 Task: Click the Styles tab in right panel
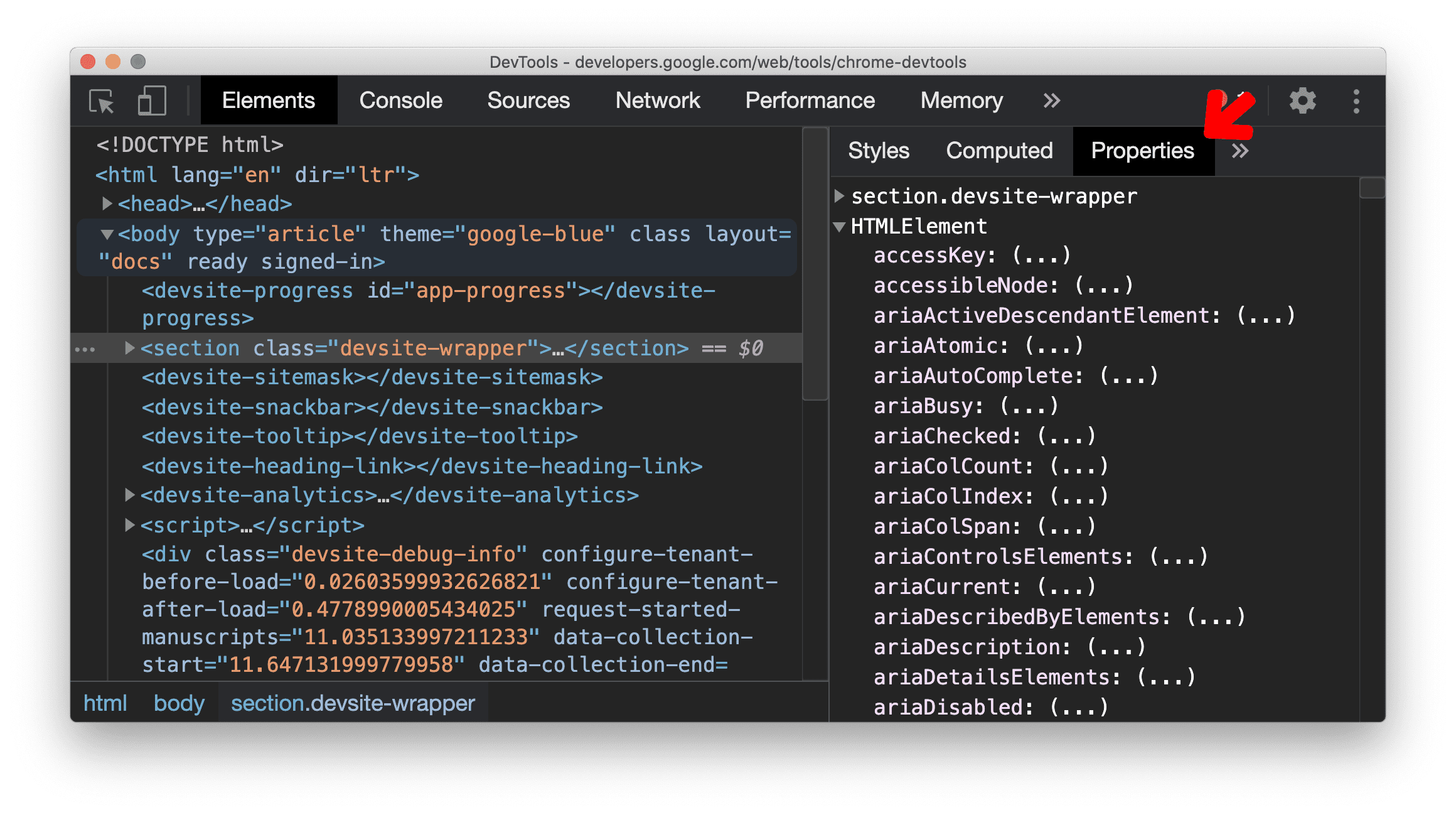pyautogui.click(x=878, y=151)
